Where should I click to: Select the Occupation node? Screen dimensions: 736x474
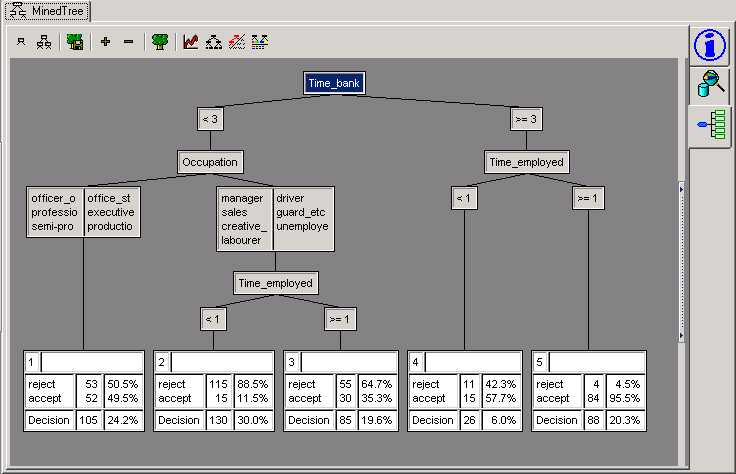(x=210, y=161)
